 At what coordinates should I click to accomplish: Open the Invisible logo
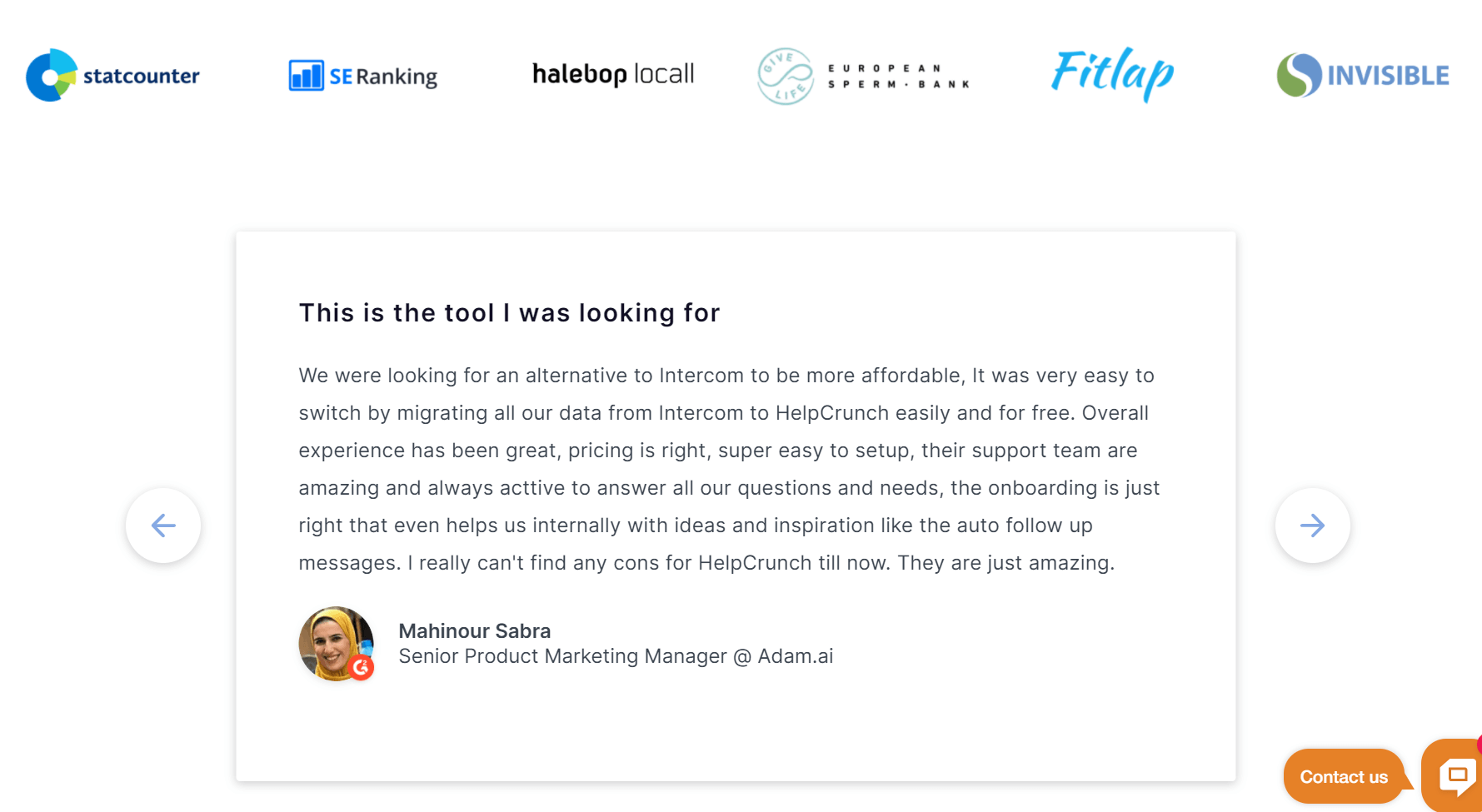pyautogui.click(x=1363, y=75)
